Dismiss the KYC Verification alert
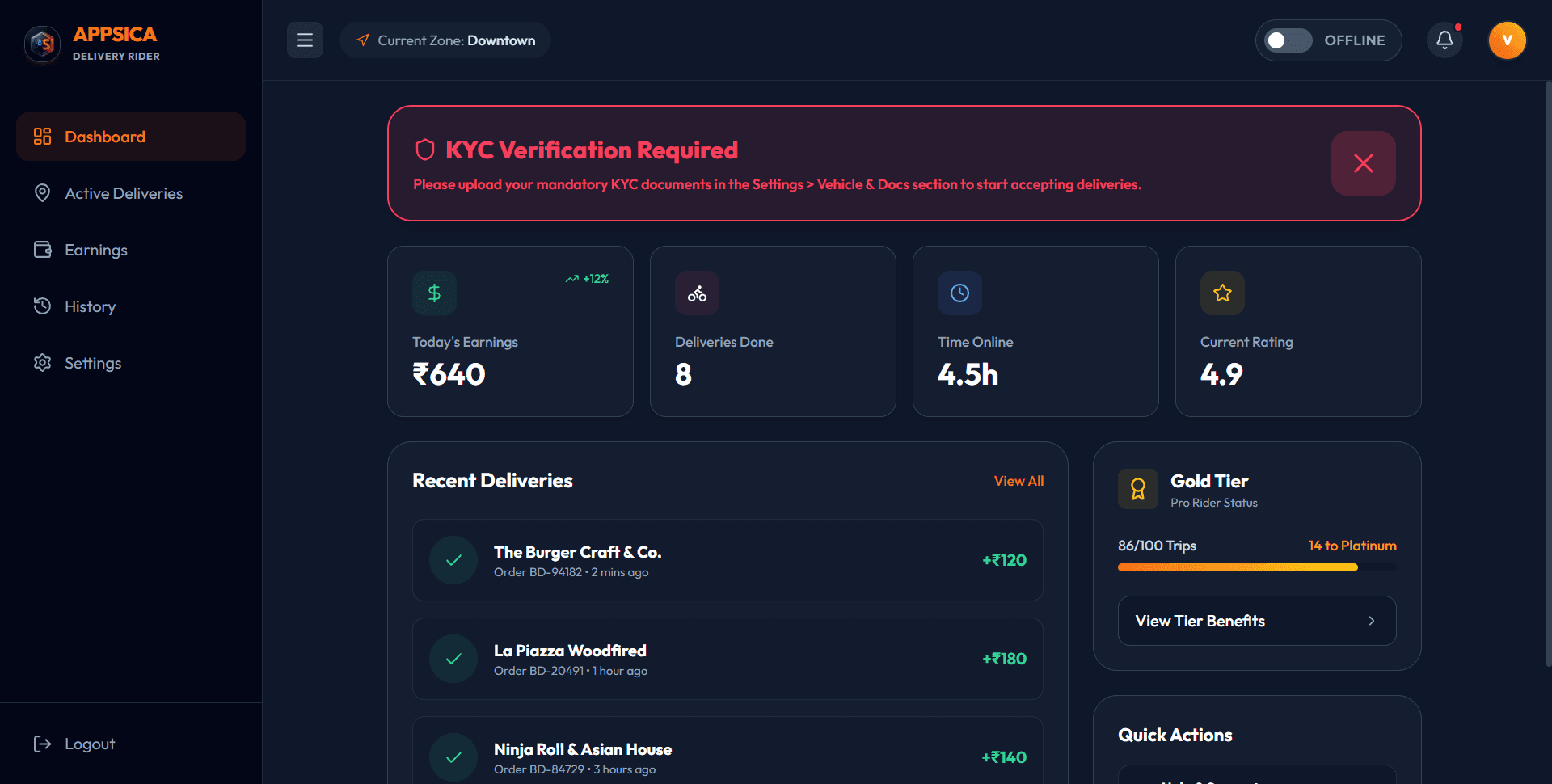 point(1363,163)
